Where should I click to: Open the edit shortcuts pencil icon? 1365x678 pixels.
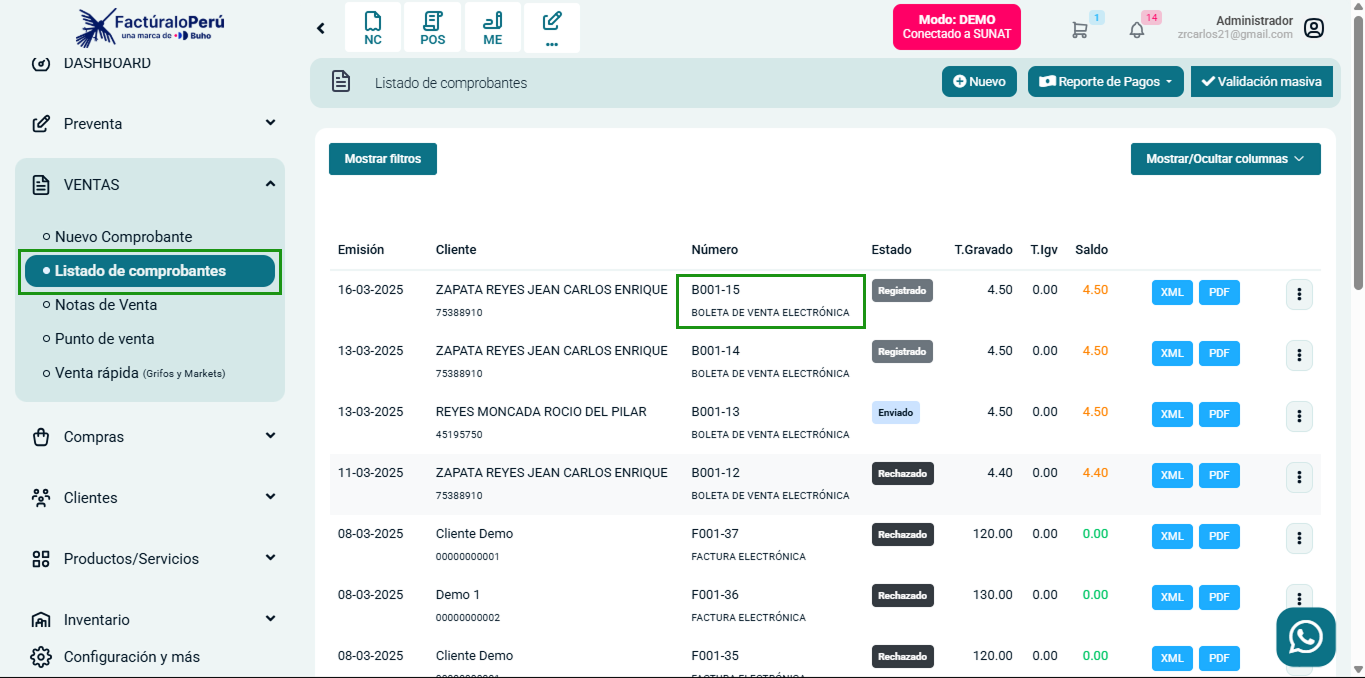pyautogui.click(x=551, y=28)
